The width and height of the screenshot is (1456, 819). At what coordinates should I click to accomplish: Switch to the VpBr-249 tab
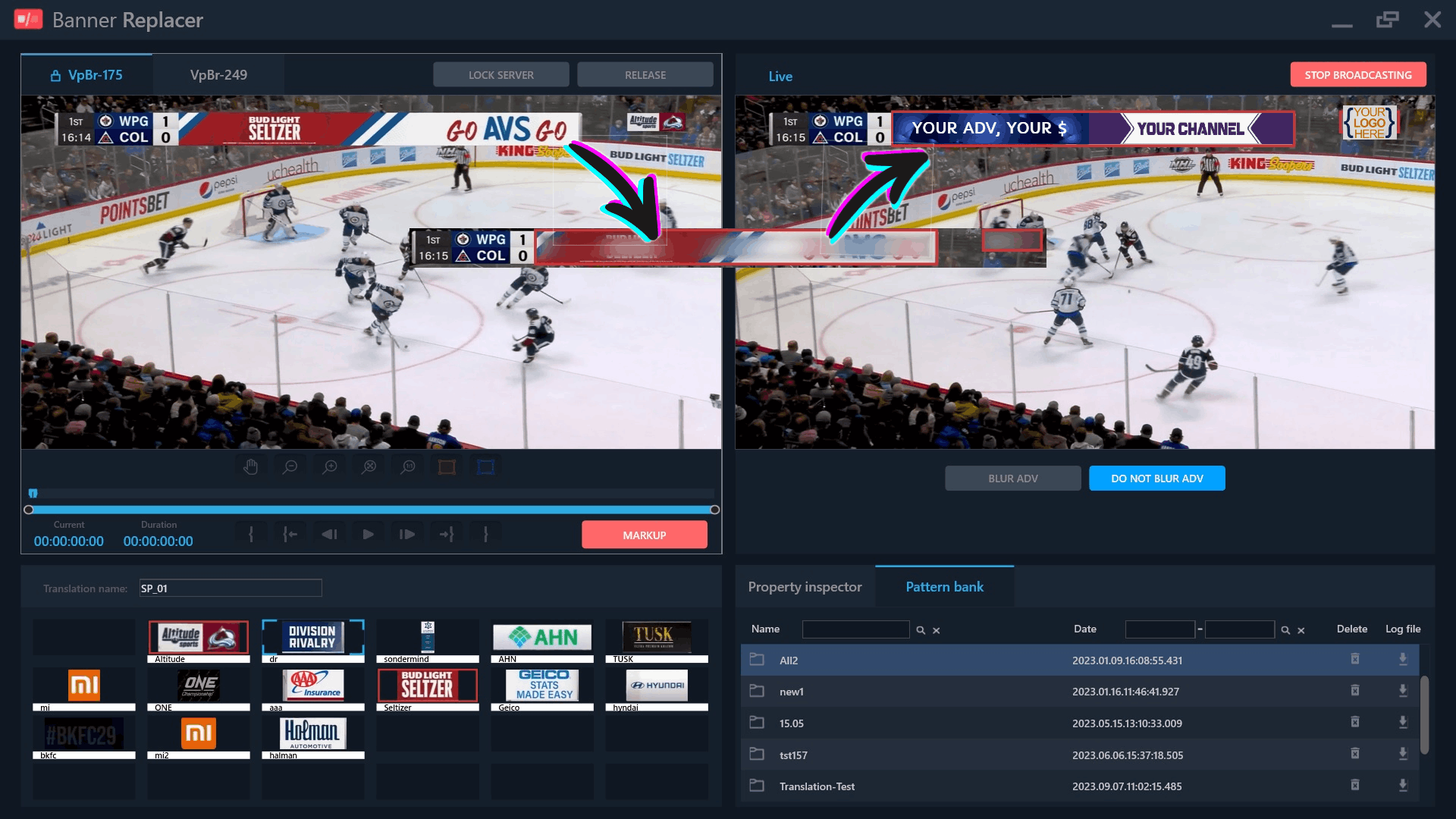218,75
